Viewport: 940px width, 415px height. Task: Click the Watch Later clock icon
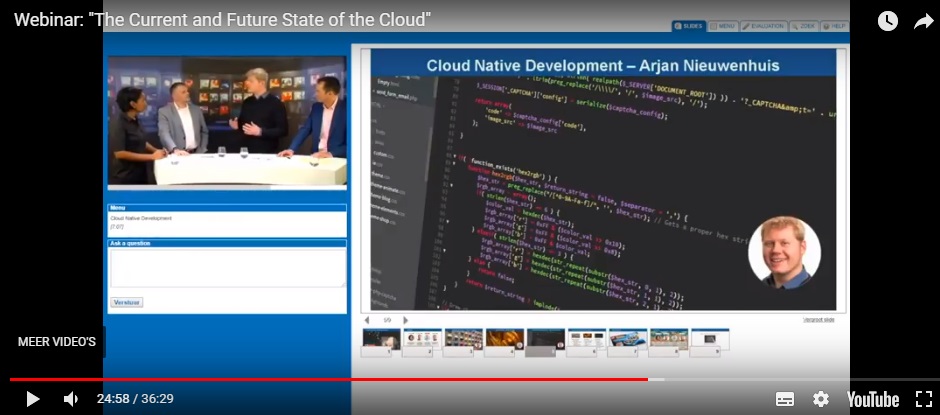click(887, 21)
